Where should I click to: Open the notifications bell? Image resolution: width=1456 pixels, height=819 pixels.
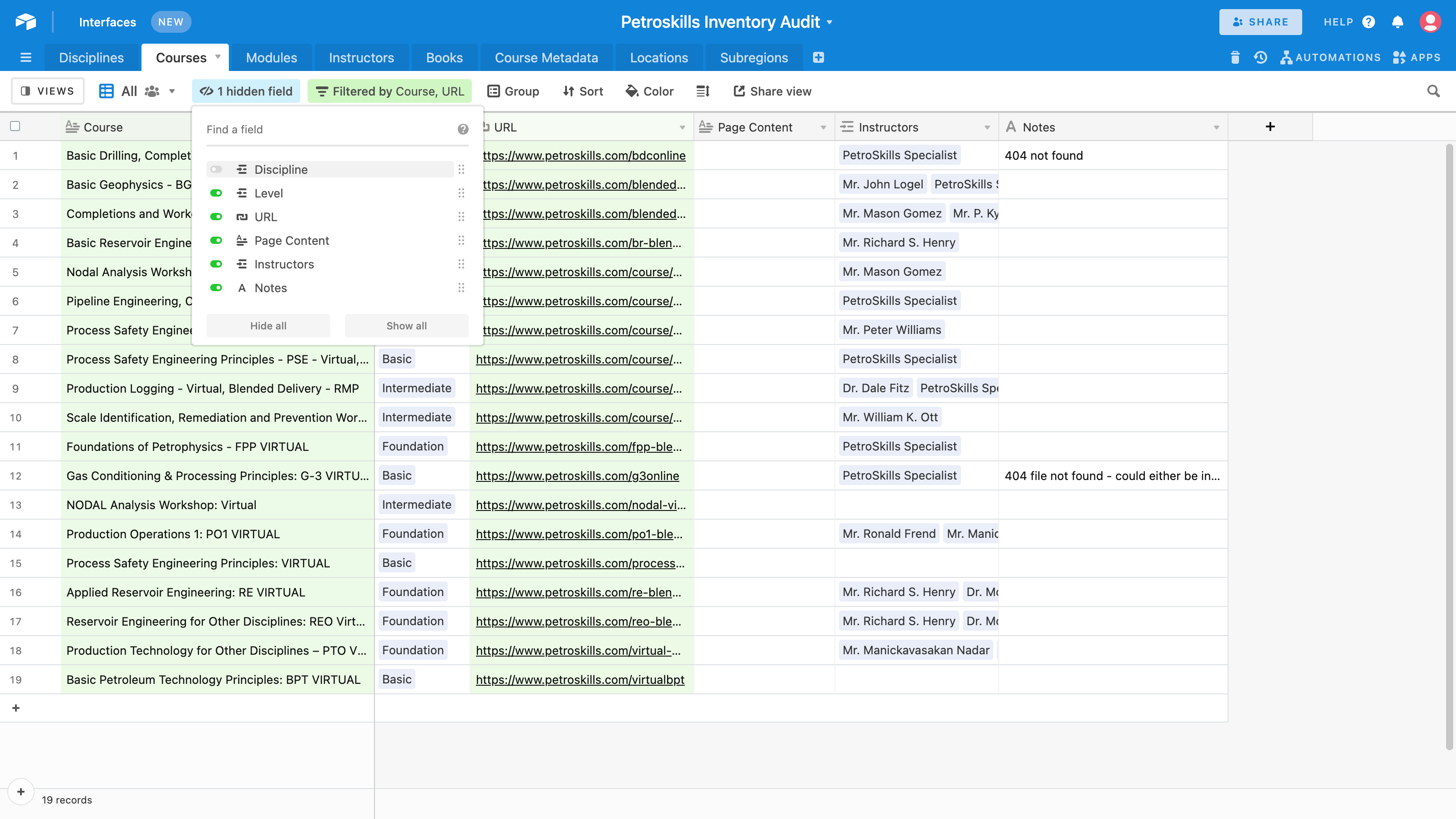(x=1397, y=22)
